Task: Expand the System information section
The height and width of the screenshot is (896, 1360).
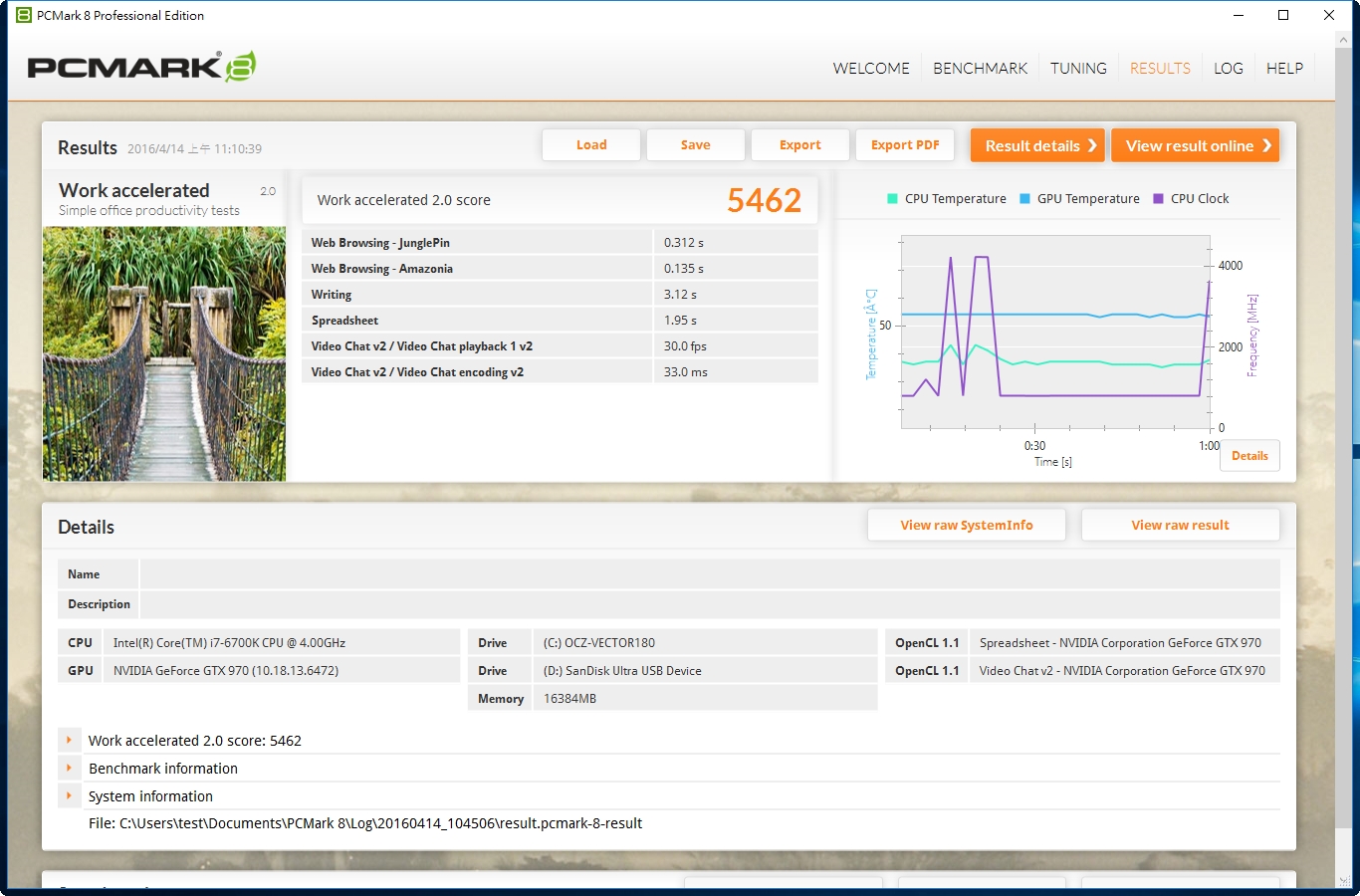Action: (x=69, y=795)
